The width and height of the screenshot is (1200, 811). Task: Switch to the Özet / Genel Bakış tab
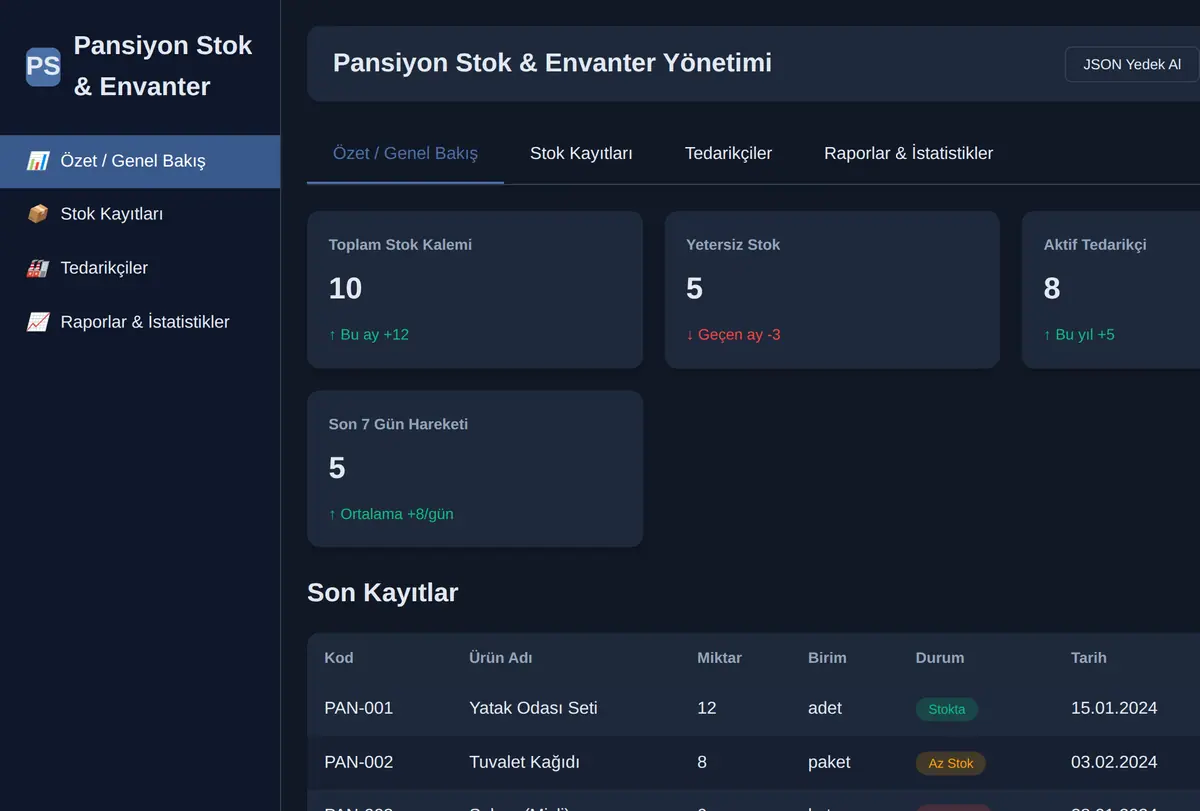[x=405, y=153]
